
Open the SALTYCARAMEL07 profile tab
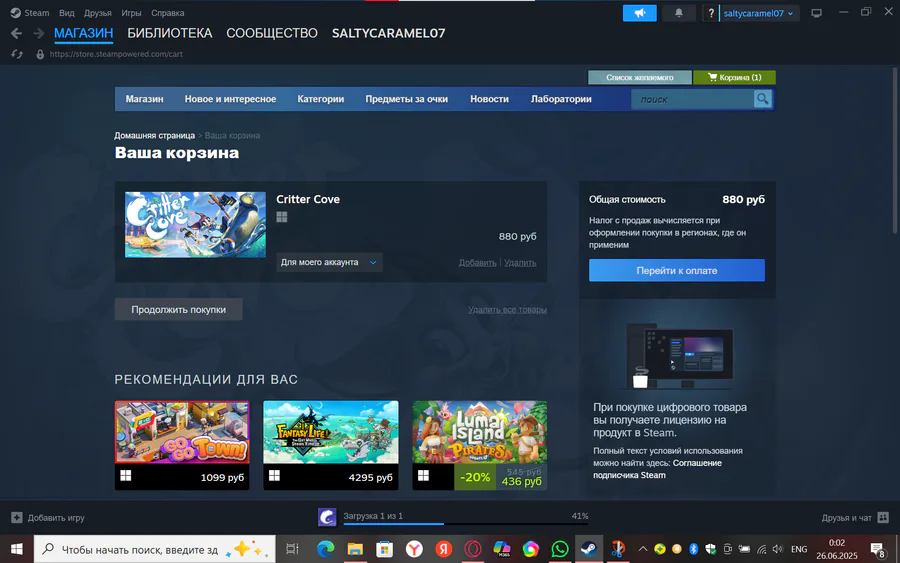[389, 33]
